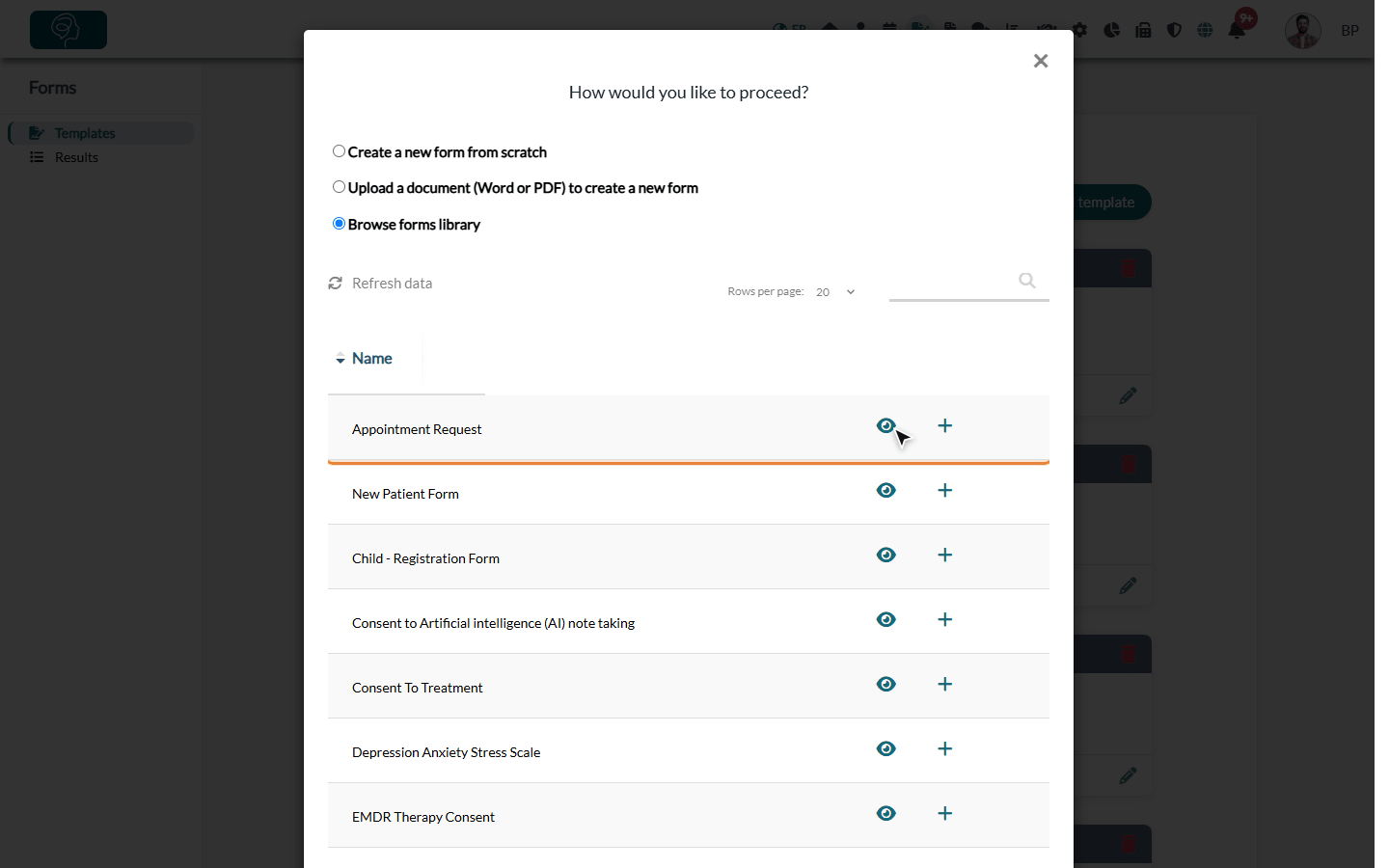Close the How would you like to proceed dialog
The width and height of the screenshot is (1389, 868).
(x=1041, y=61)
